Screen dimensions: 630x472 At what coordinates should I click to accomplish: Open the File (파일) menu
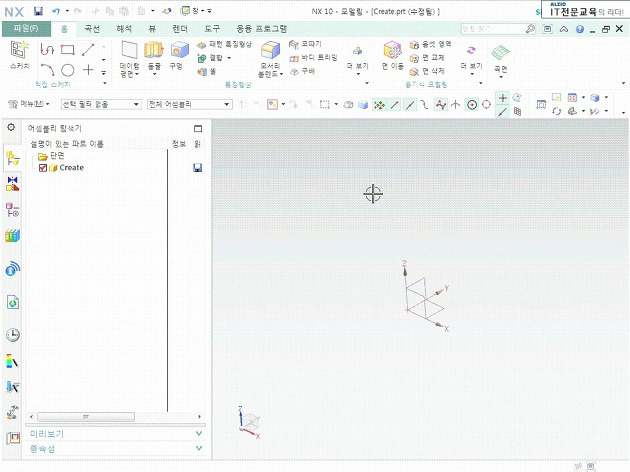(x=26, y=29)
